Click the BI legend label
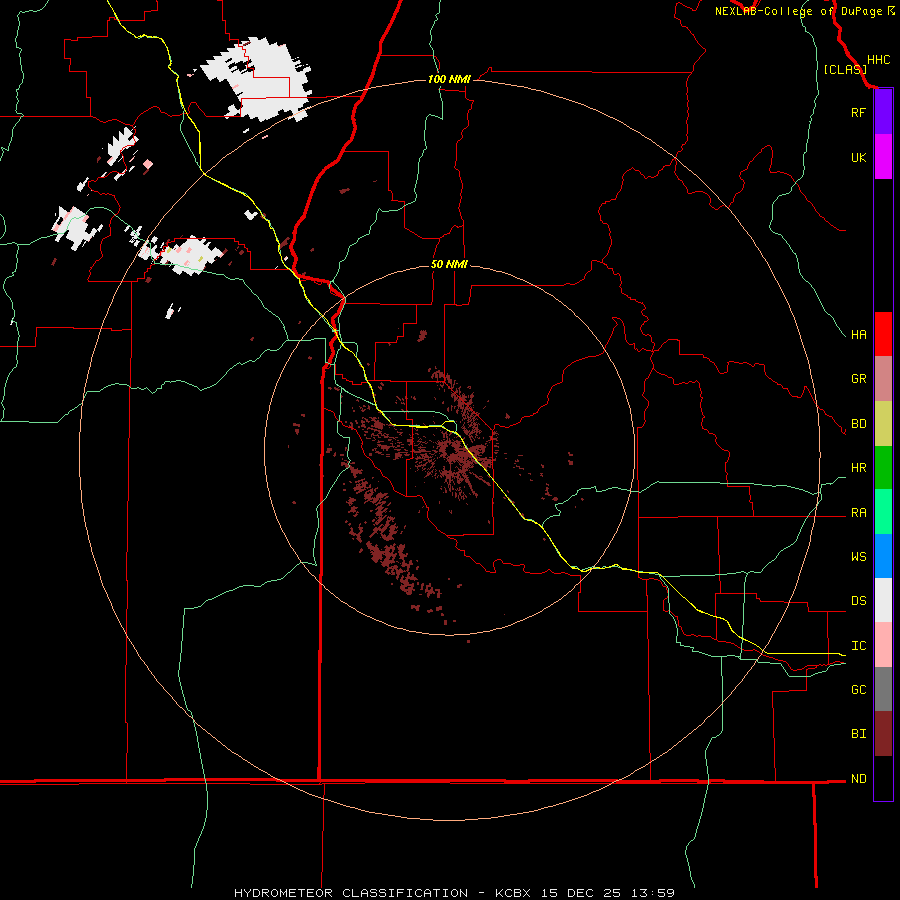The height and width of the screenshot is (900, 900). pyautogui.click(x=858, y=734)
